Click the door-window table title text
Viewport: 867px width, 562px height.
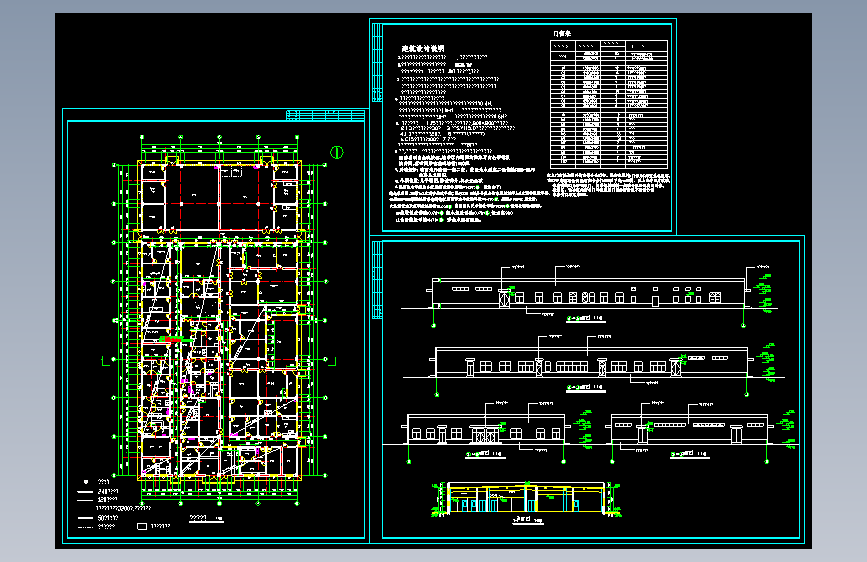(562, 34)
